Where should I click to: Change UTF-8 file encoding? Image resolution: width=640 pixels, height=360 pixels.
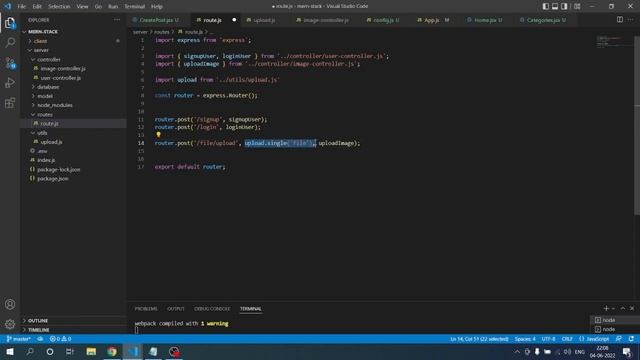[x=548, y=339]
